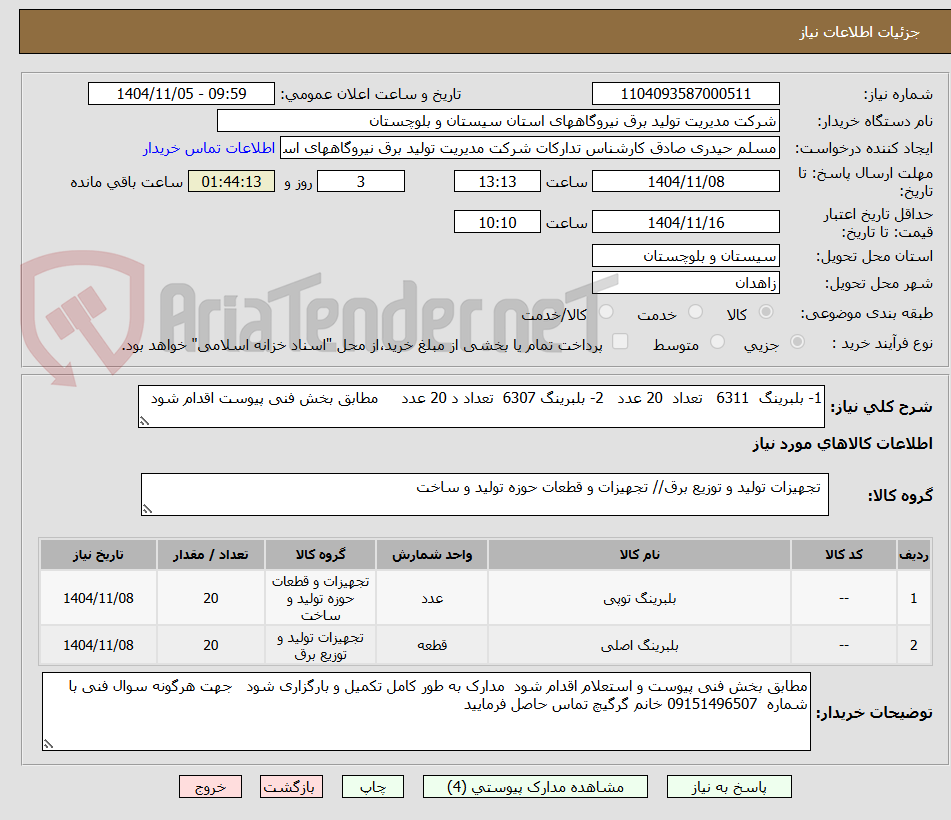Click the resize handle of گروه کالا box
951x820 pixels.
[147, 509]
